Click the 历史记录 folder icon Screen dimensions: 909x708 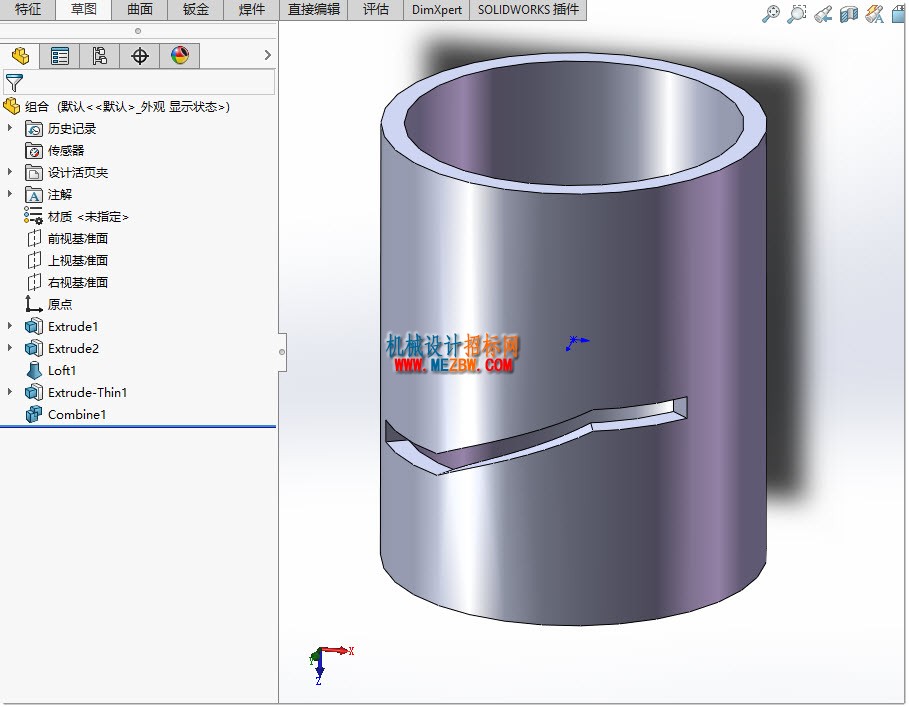tap(34, 129)
